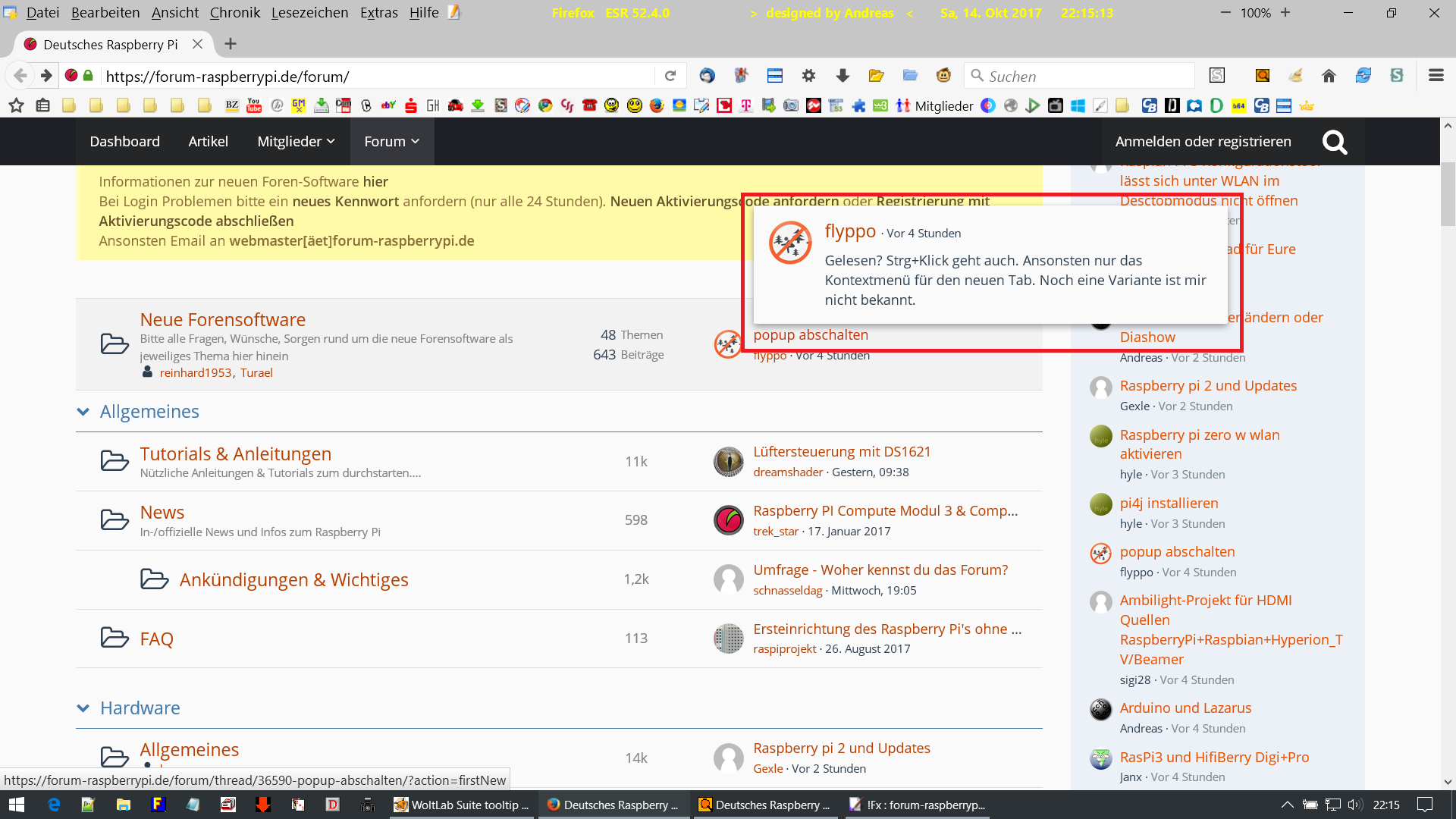Expand the Forum navigation dropdown
Screen dimensions: 1456x819
[x=391, y=142]
